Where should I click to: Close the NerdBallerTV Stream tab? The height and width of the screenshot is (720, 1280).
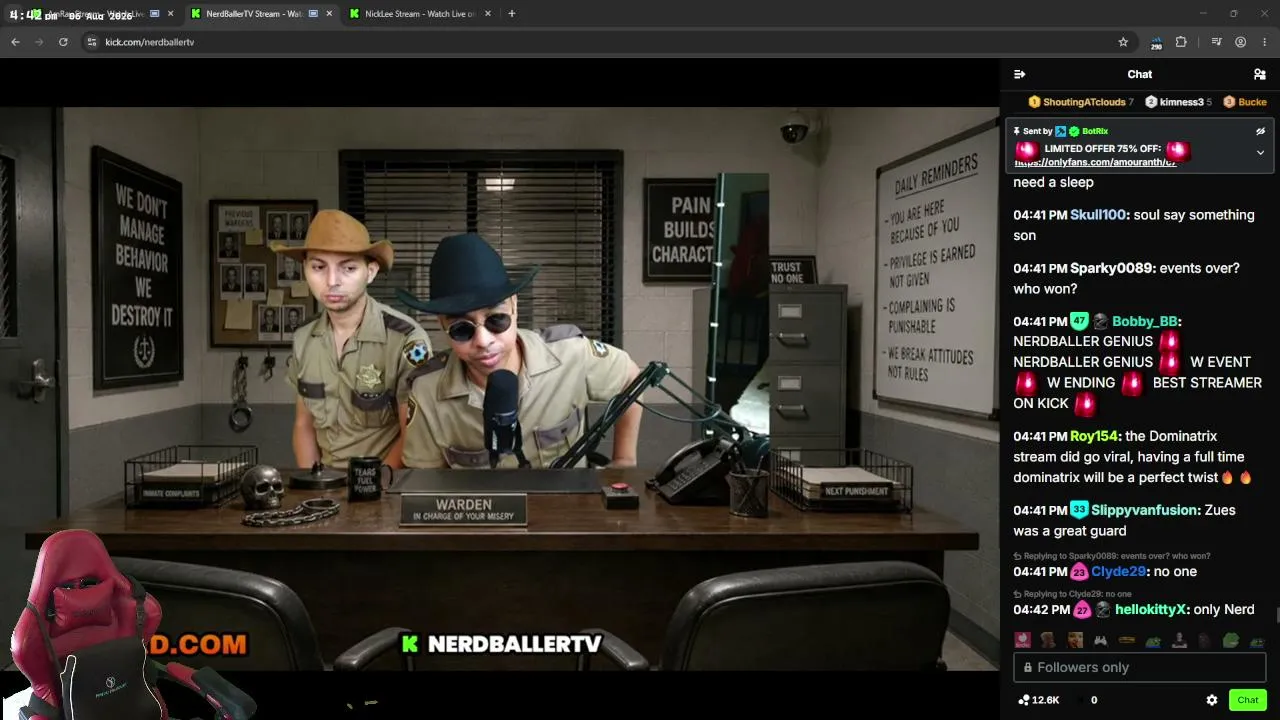pyautogui.click(x=329, y=14)
